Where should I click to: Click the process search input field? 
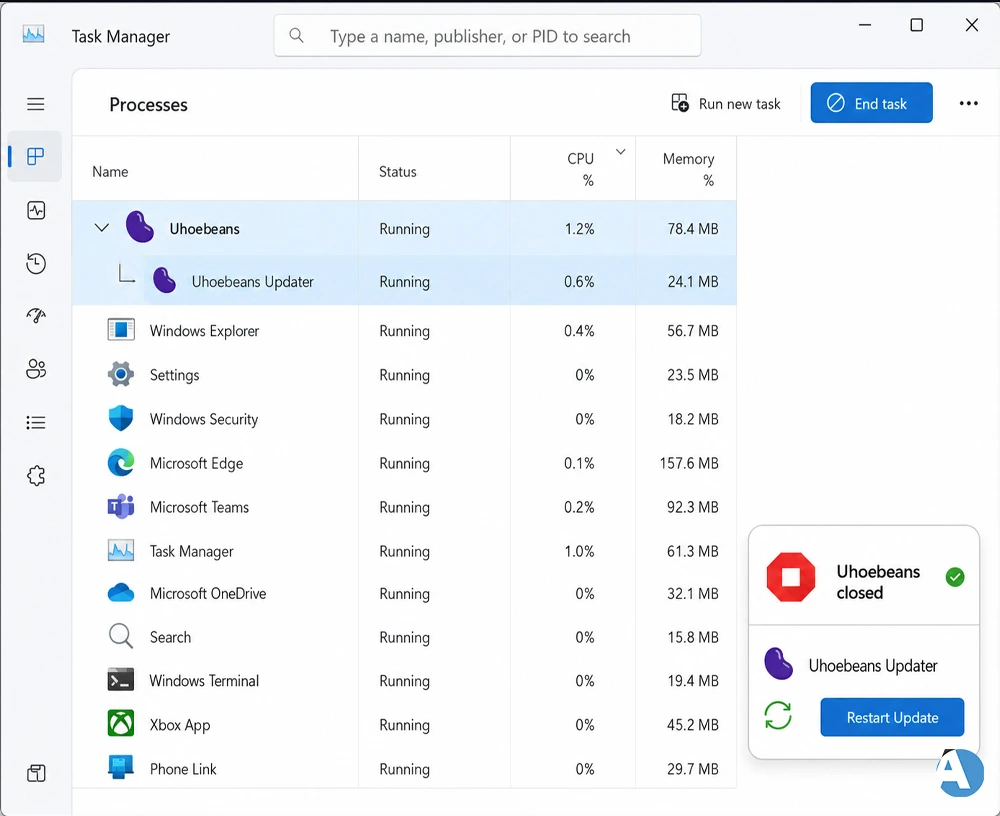(x=487, y=36)
